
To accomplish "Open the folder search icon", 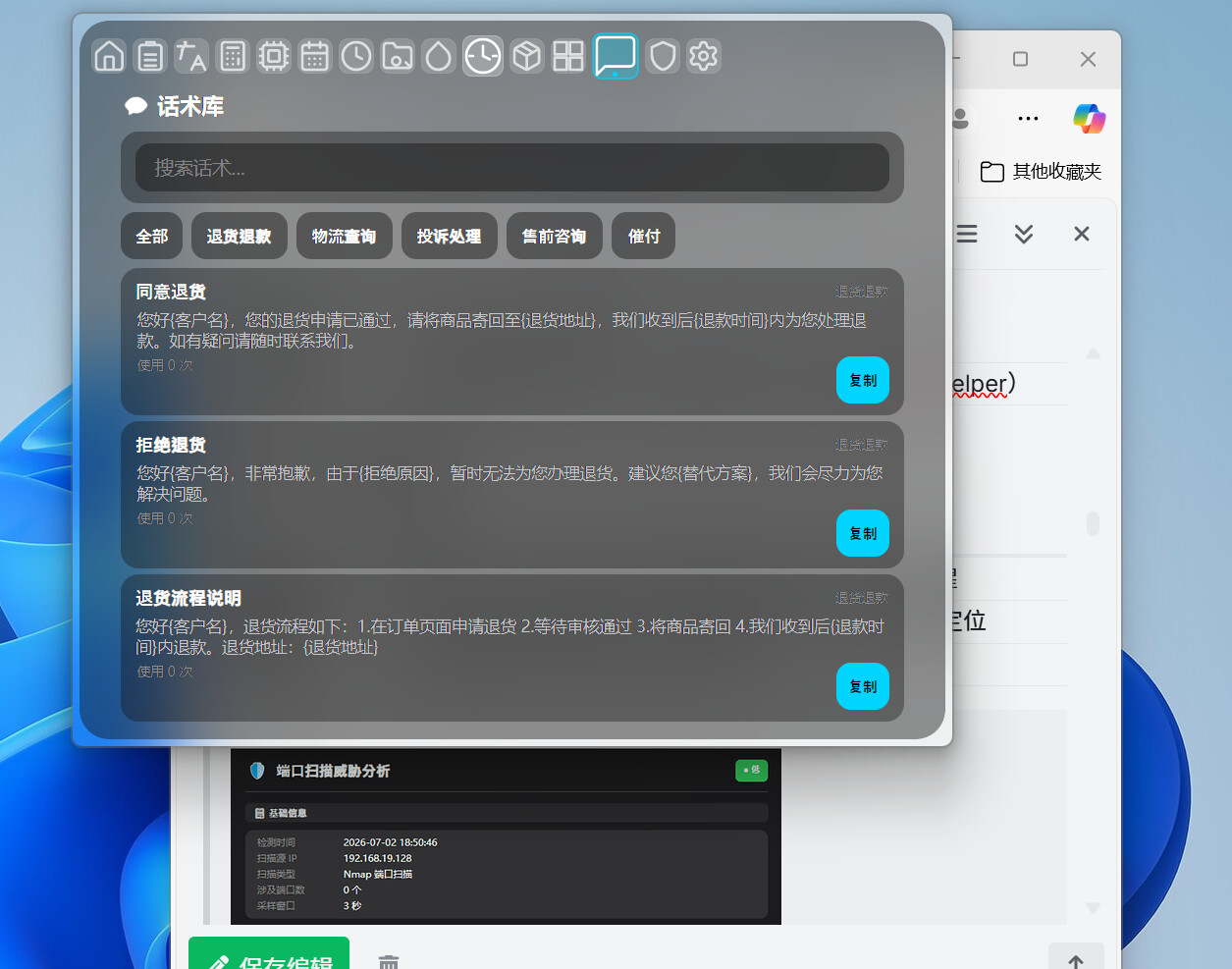I will tap(398, 56).
